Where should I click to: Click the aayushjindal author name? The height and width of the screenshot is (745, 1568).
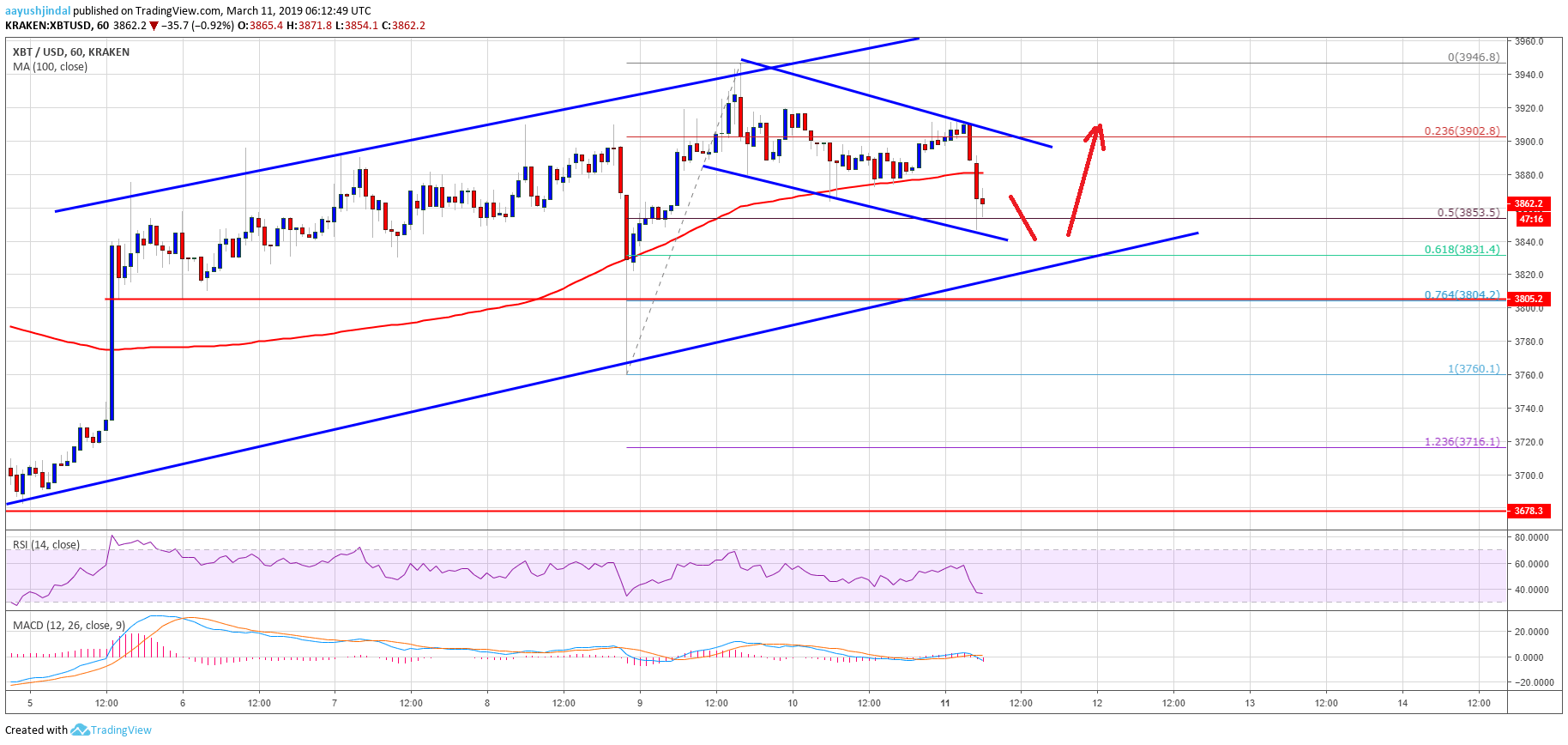coord(38,11)
